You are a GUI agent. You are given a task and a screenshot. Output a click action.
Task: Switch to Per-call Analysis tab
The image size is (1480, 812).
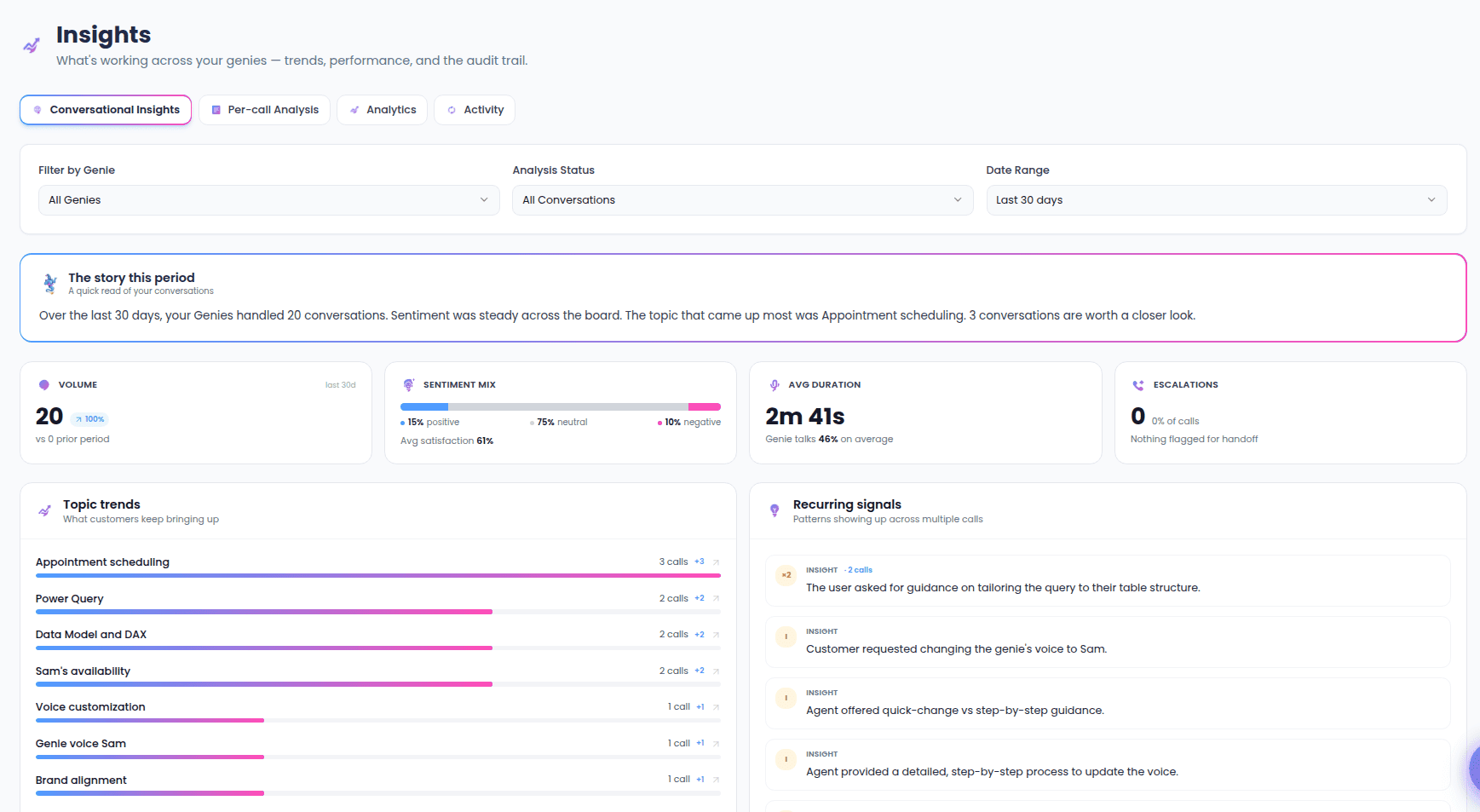tap(264, 110)
